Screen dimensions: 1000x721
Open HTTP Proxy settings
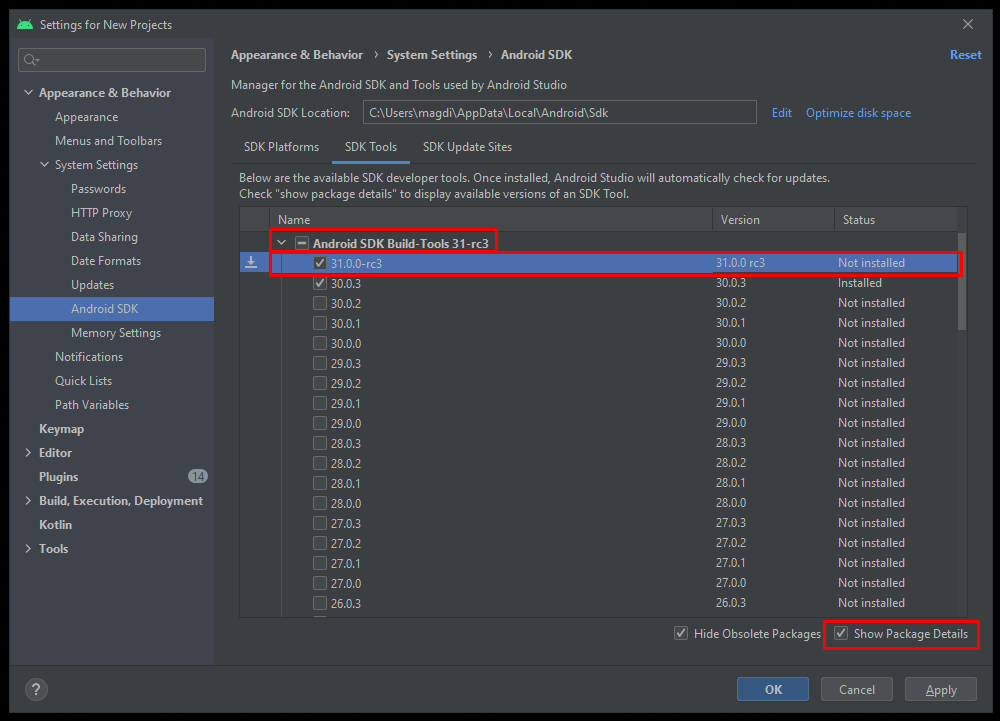pyautogui.click(x=101, y=213)
